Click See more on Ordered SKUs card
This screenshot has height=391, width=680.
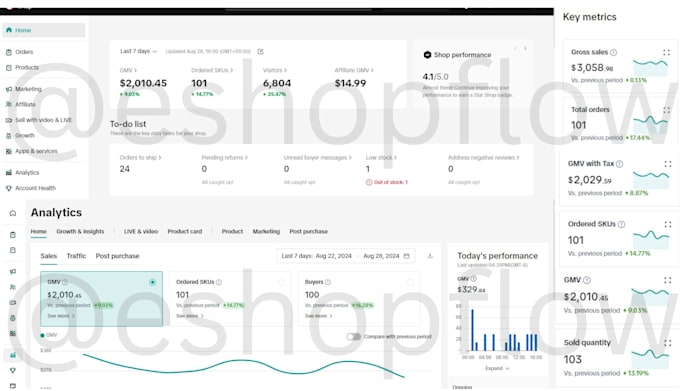click(190, 316)
